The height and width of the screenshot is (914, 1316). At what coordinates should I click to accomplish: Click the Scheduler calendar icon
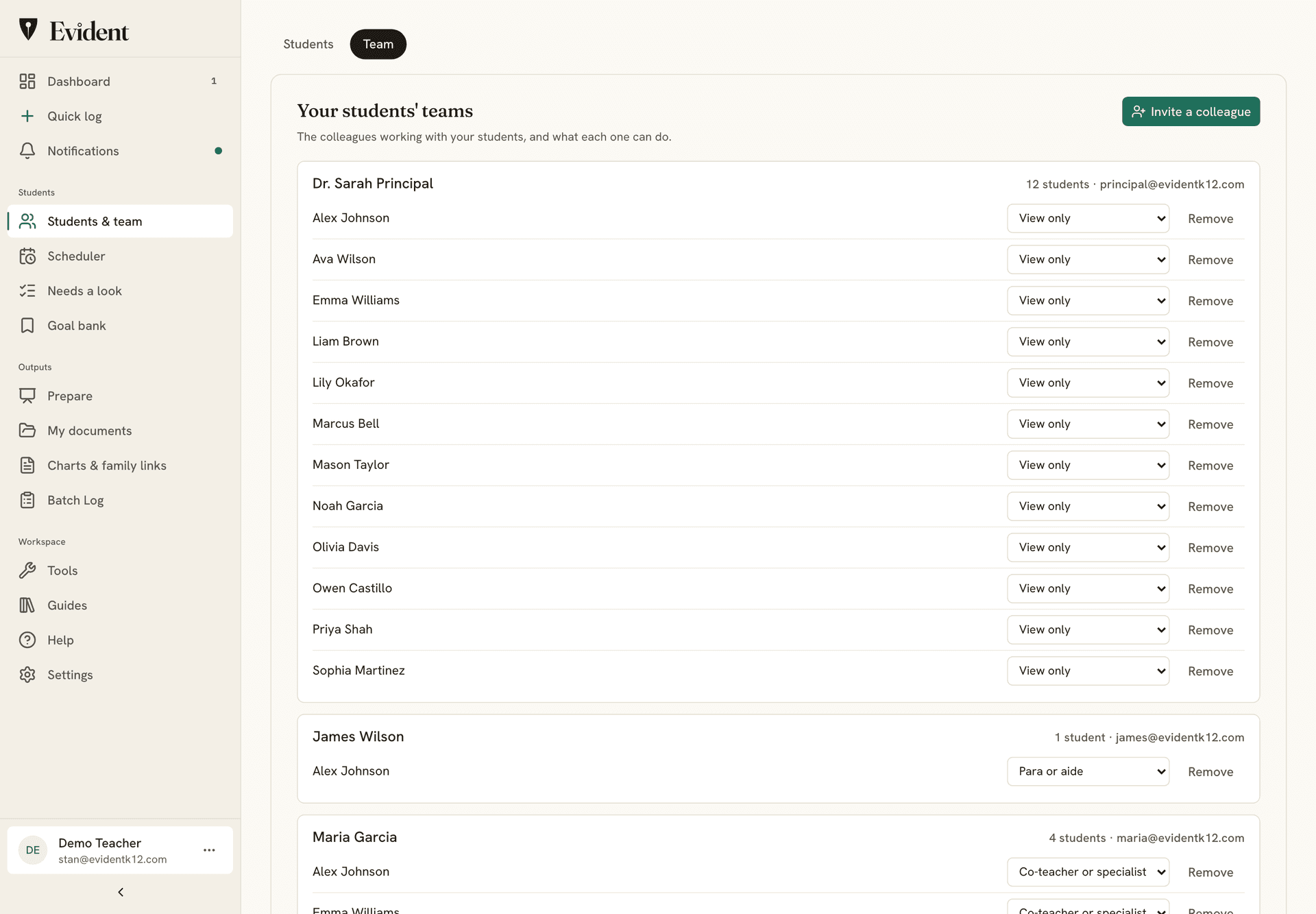click(27, 256)
